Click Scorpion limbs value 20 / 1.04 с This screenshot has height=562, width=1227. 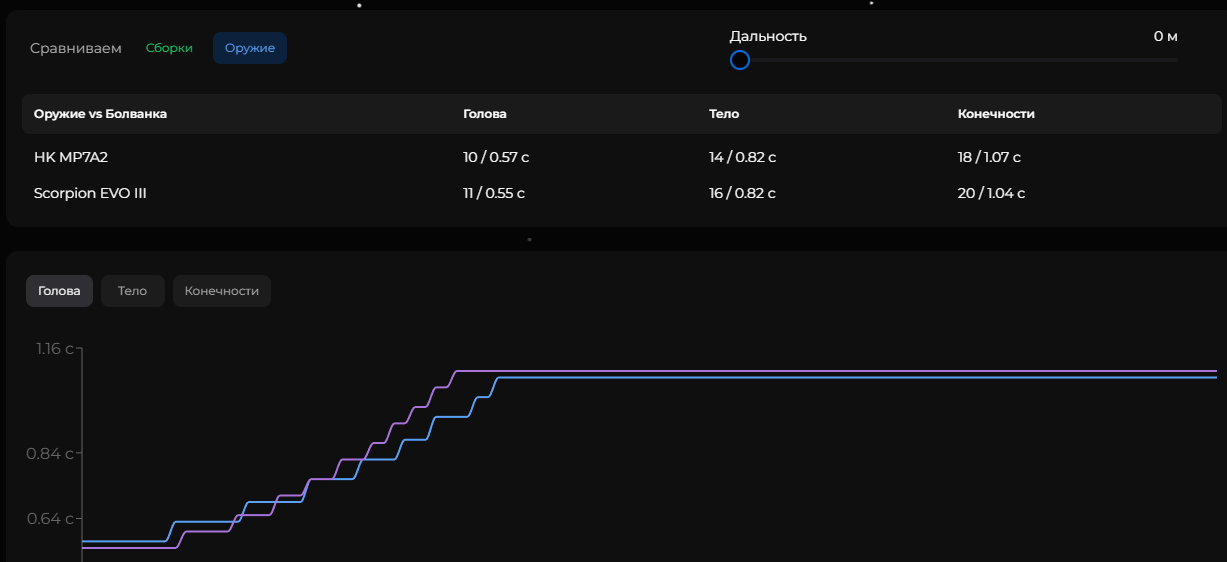(x=991, y=193)
